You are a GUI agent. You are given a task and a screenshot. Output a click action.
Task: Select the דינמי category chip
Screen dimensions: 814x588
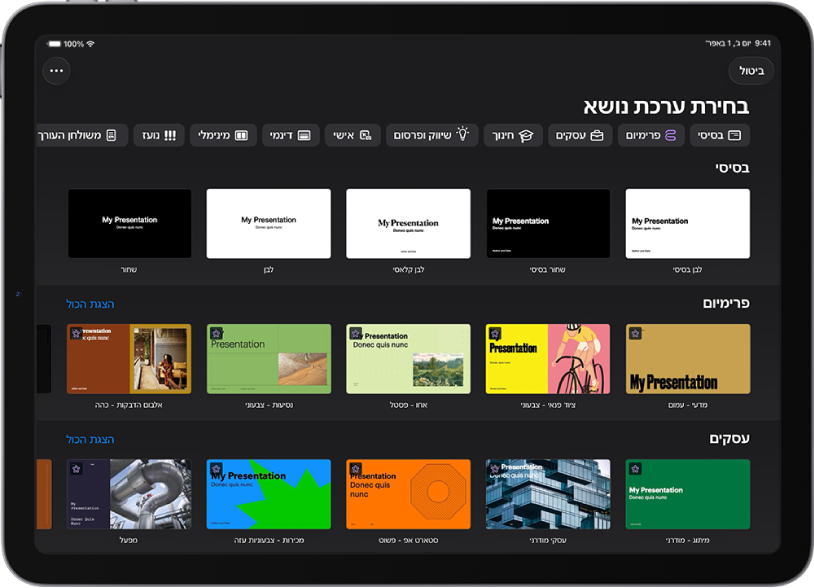point(290,135)
